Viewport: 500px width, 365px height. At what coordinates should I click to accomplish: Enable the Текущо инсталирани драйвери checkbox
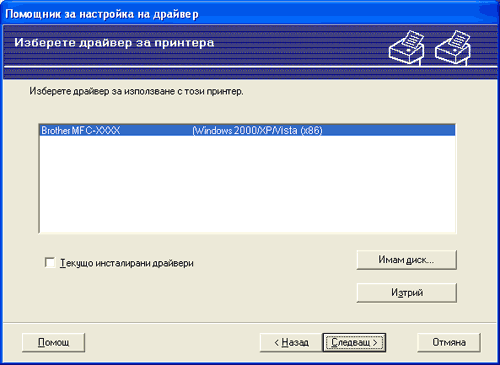point(50,263)
